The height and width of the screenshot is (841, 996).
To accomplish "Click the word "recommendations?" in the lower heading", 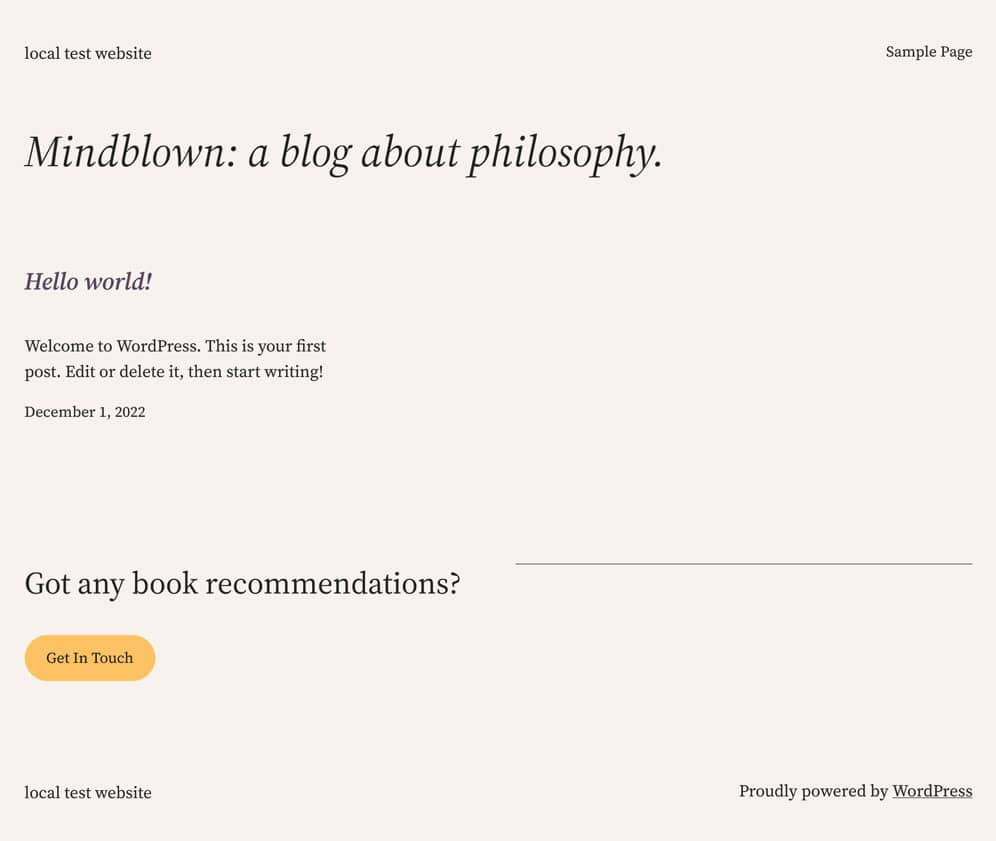I will (x=332, y=583).
